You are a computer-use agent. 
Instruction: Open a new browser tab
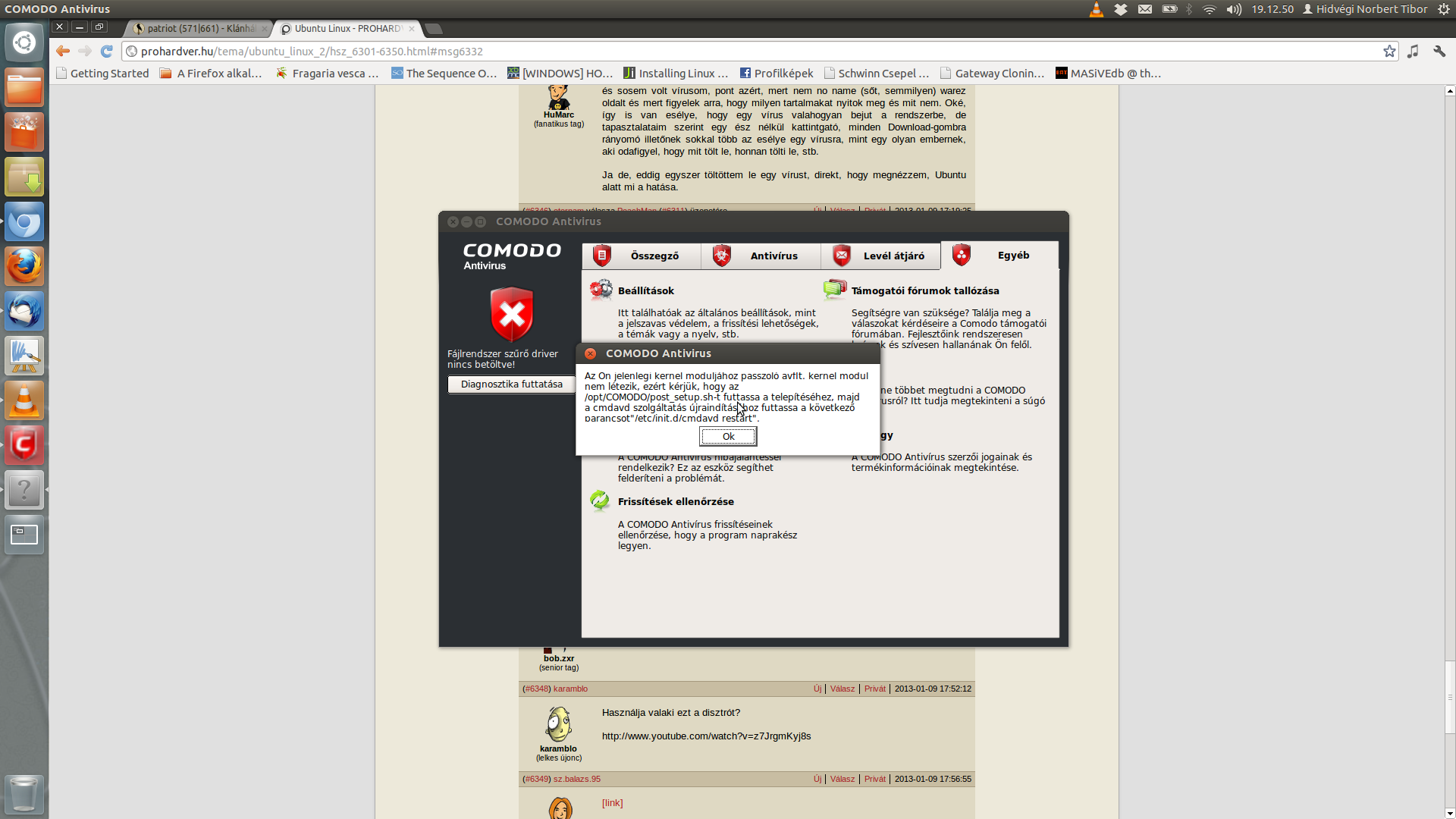[434, 29]
